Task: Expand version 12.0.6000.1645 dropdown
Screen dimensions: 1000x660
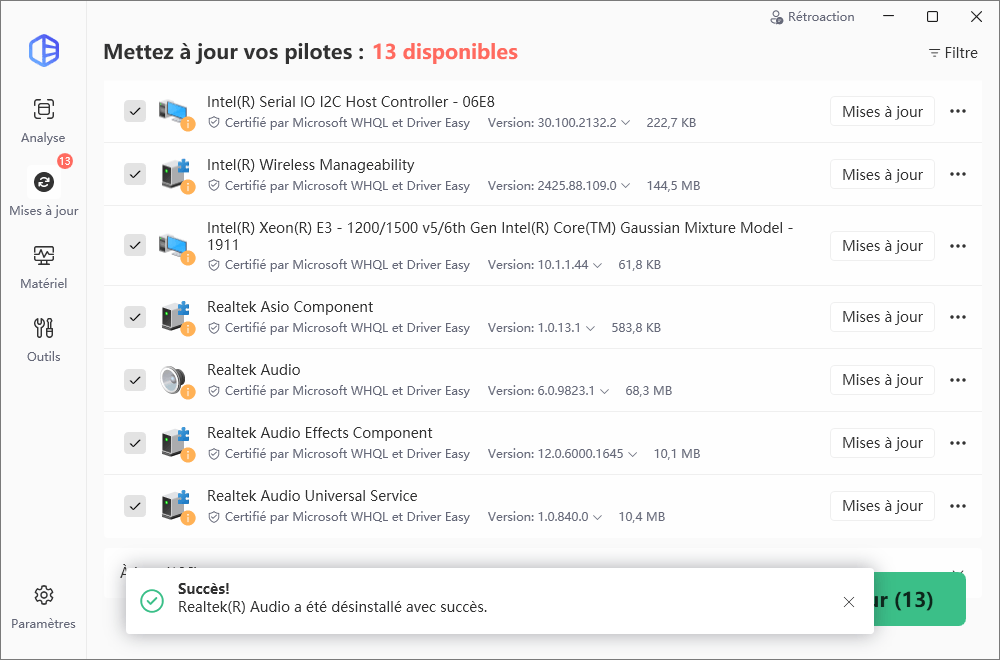Action: coord(633,455)
